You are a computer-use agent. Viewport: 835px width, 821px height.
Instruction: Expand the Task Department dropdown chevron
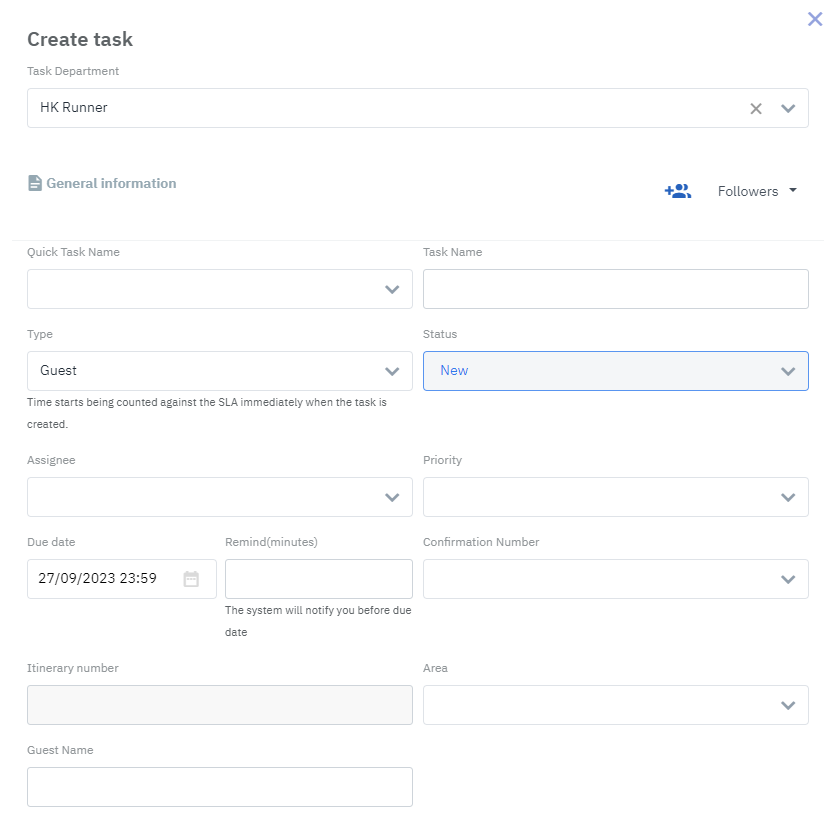[788, 108]
